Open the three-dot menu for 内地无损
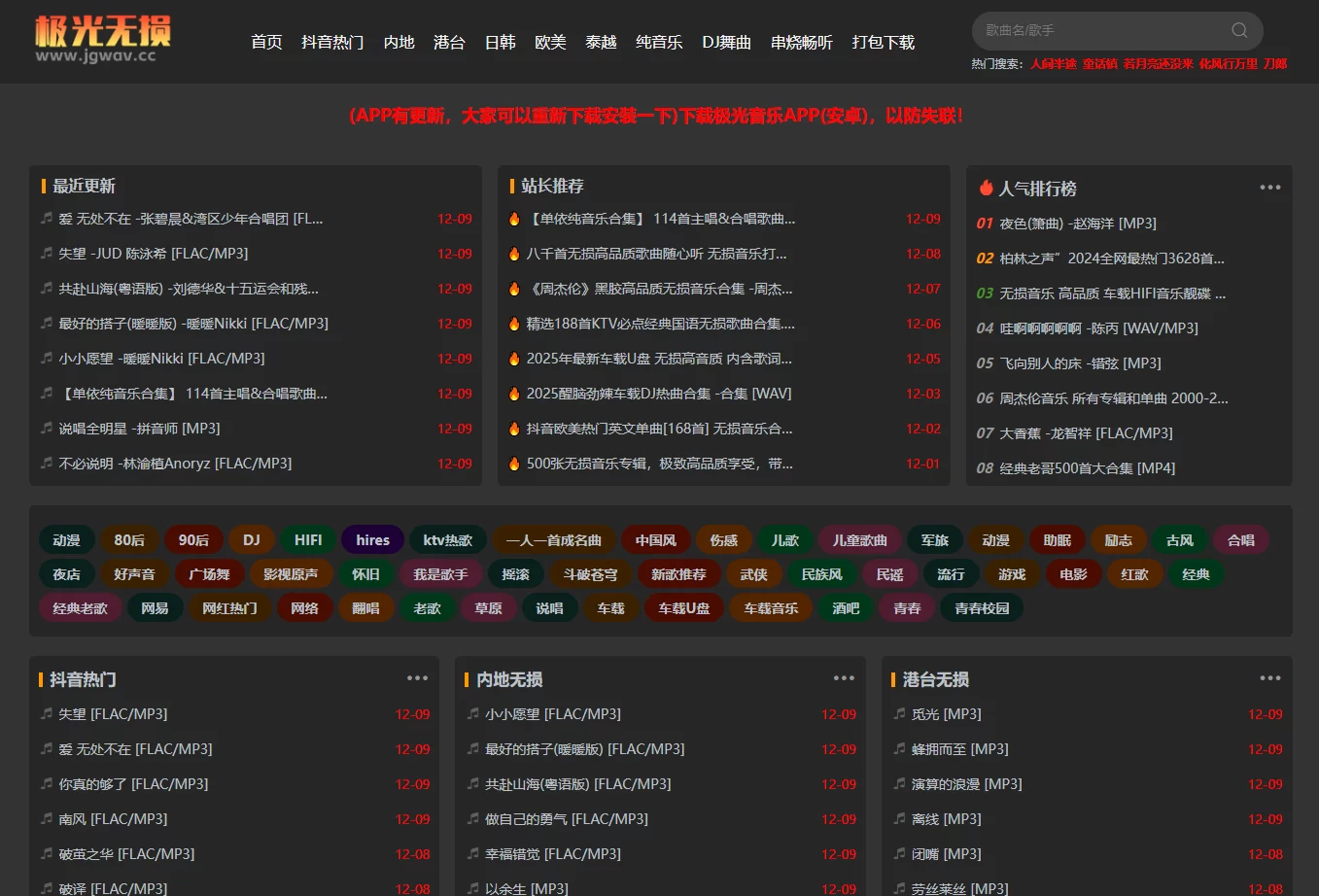 click(844, 678)
